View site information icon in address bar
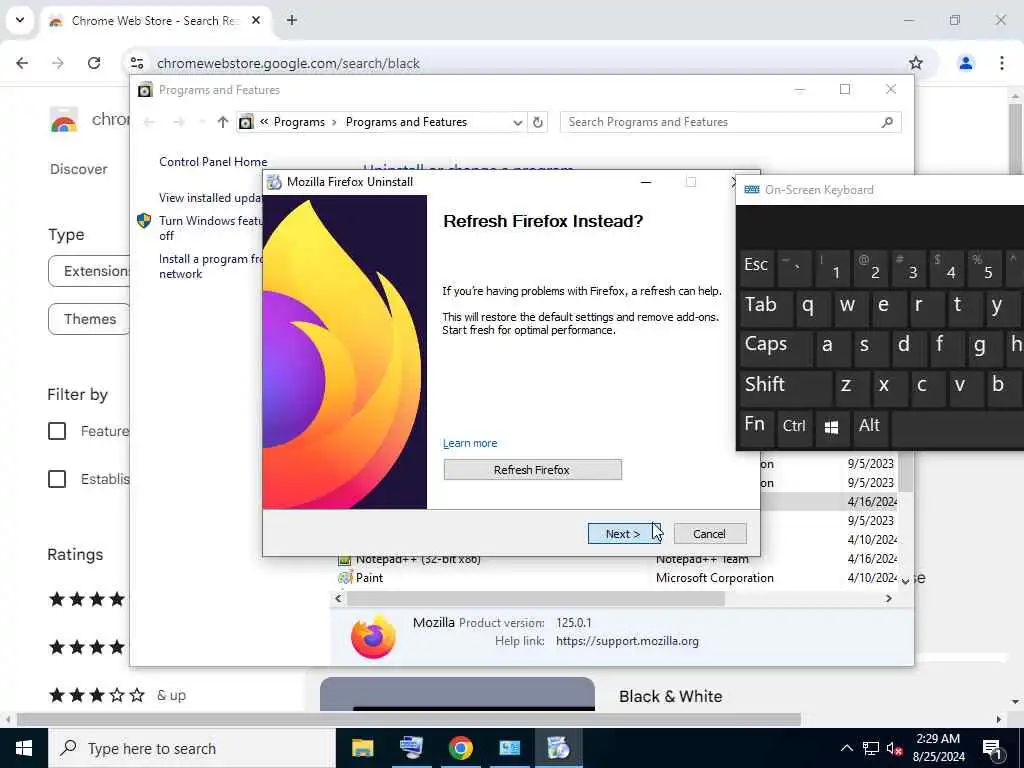 [x=136, y=63]
